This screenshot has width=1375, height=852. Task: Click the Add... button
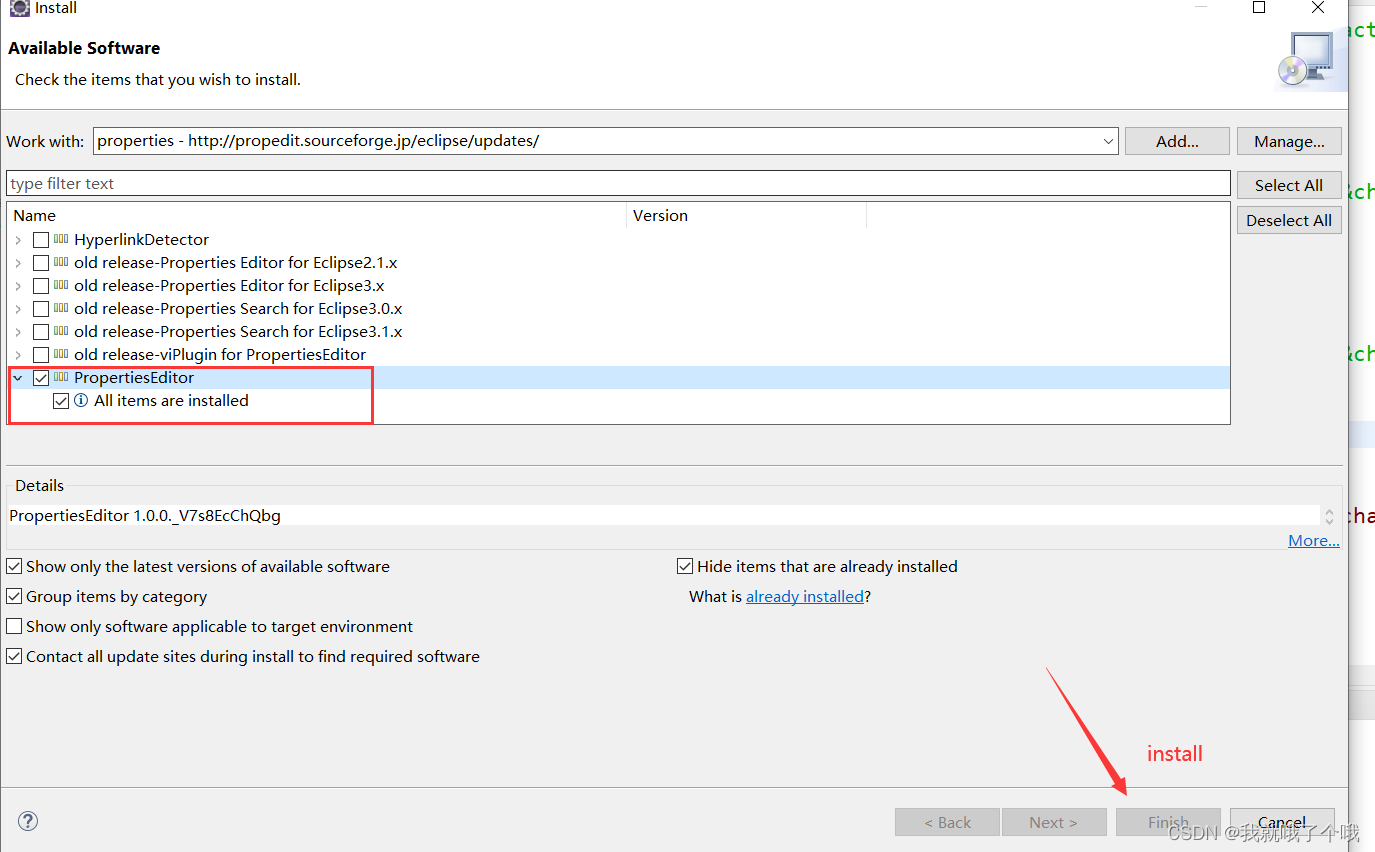click(x=1177, y=141)
